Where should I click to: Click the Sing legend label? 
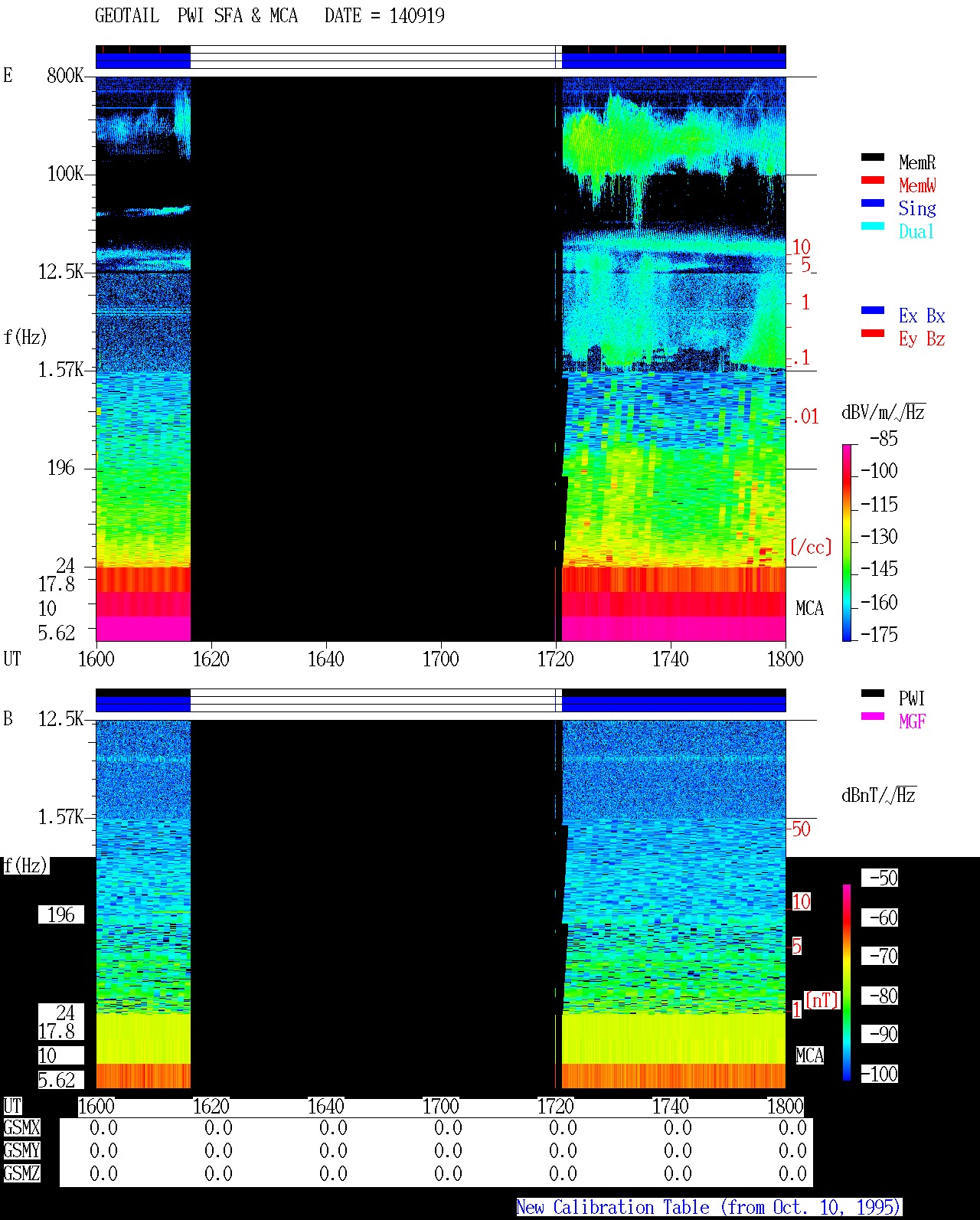(917, 208)
